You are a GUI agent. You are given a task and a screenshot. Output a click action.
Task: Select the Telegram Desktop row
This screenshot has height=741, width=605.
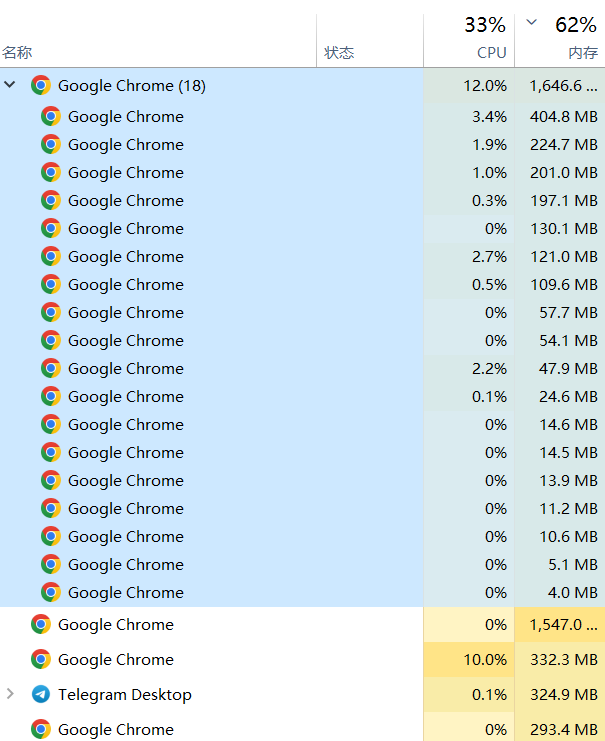coord(125,694)
